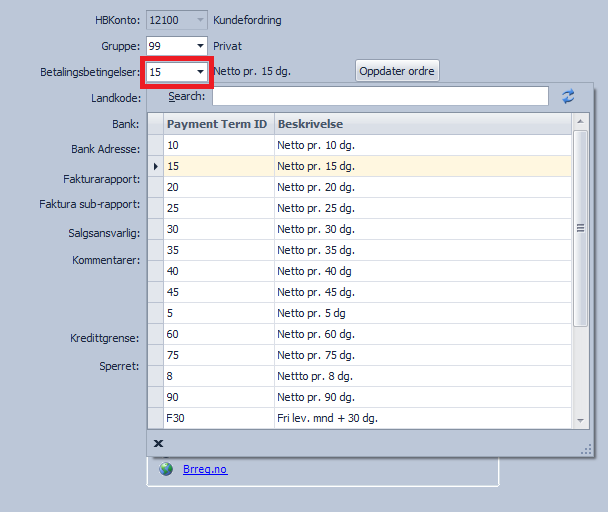608x512 pixels.
Task: Expand the Gruppe dropdown
Action: pos(200,46)
